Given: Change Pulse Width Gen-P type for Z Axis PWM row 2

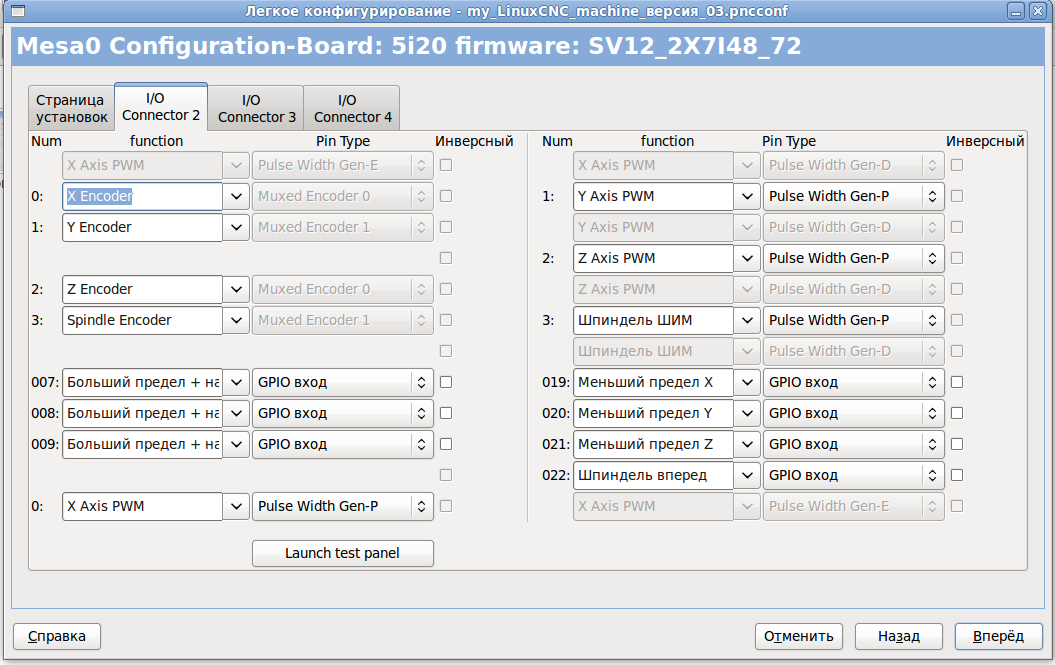Looking at the screenshot, I should (853, 258).
